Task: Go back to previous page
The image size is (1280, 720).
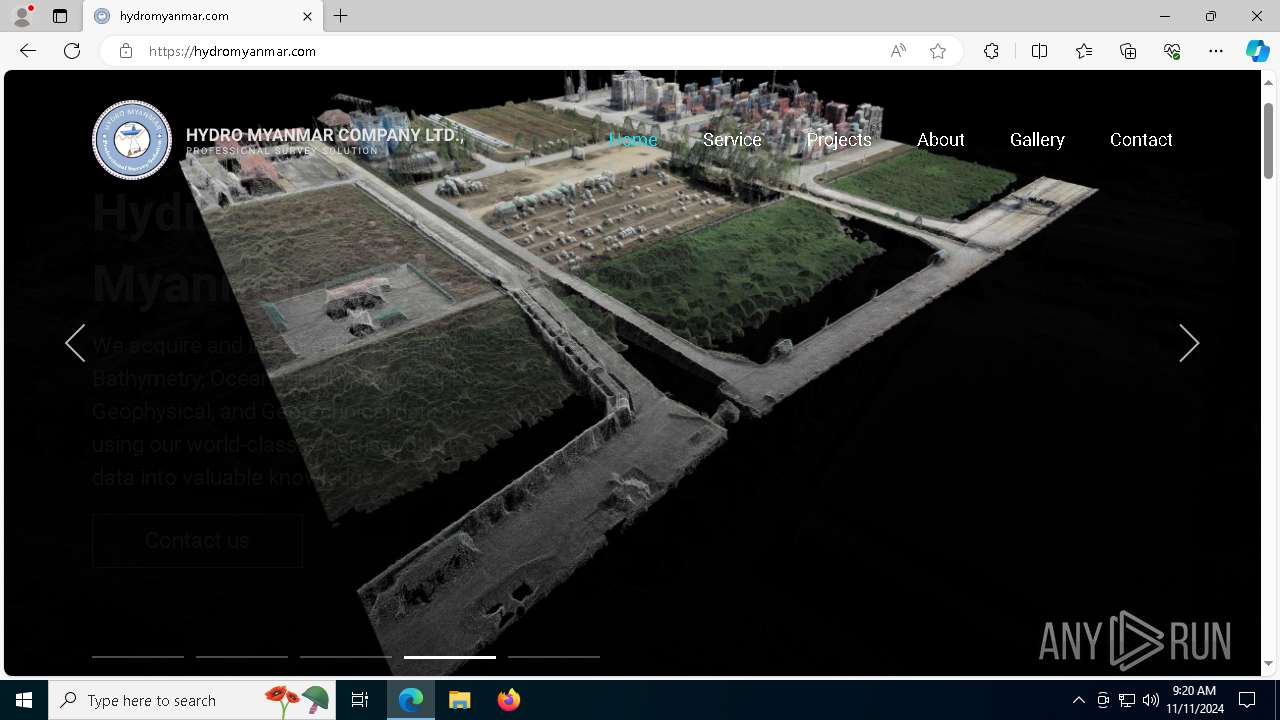Action: [28, 51]
